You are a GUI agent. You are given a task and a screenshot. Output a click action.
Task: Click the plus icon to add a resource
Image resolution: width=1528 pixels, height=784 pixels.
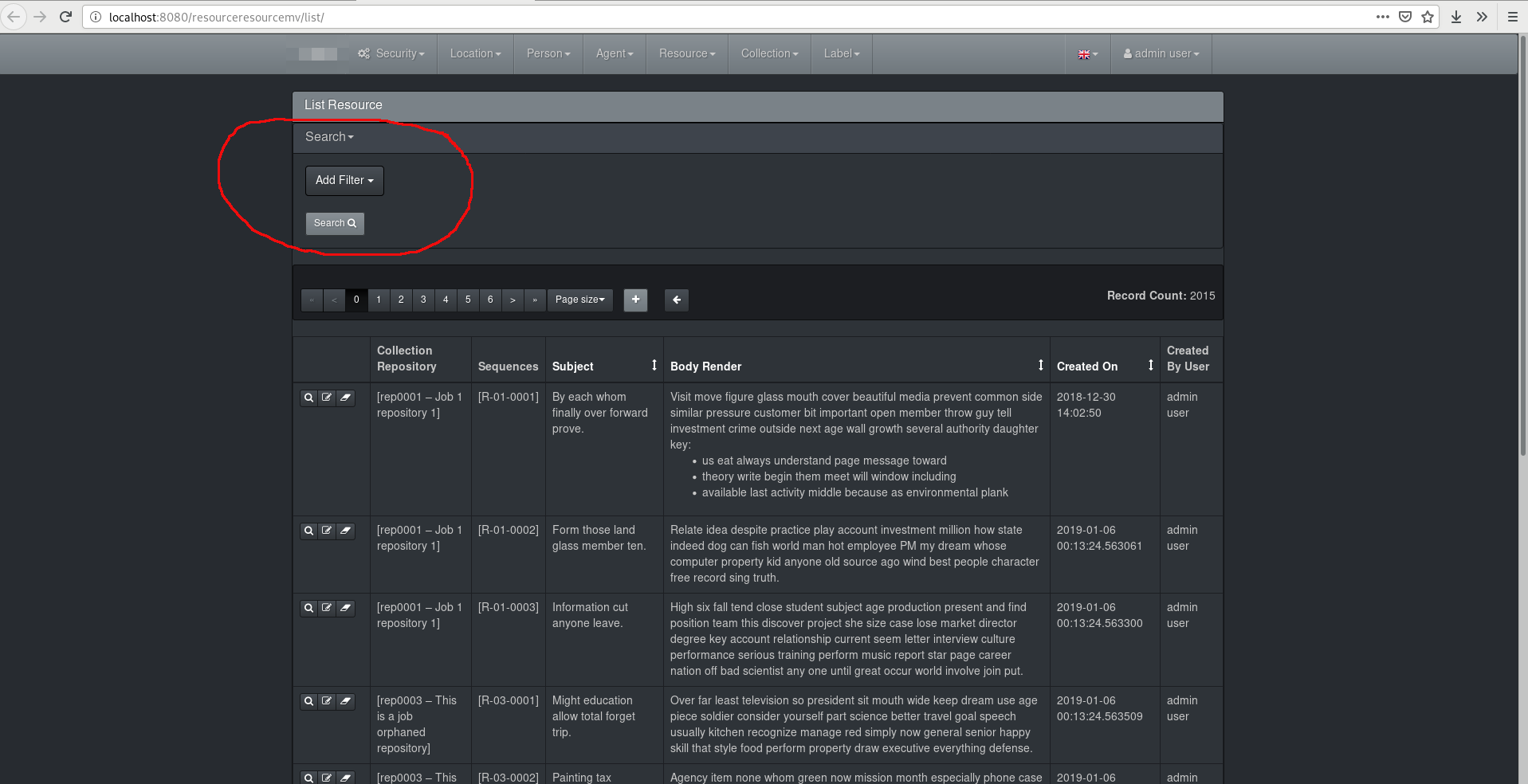(x=634, y=300)
